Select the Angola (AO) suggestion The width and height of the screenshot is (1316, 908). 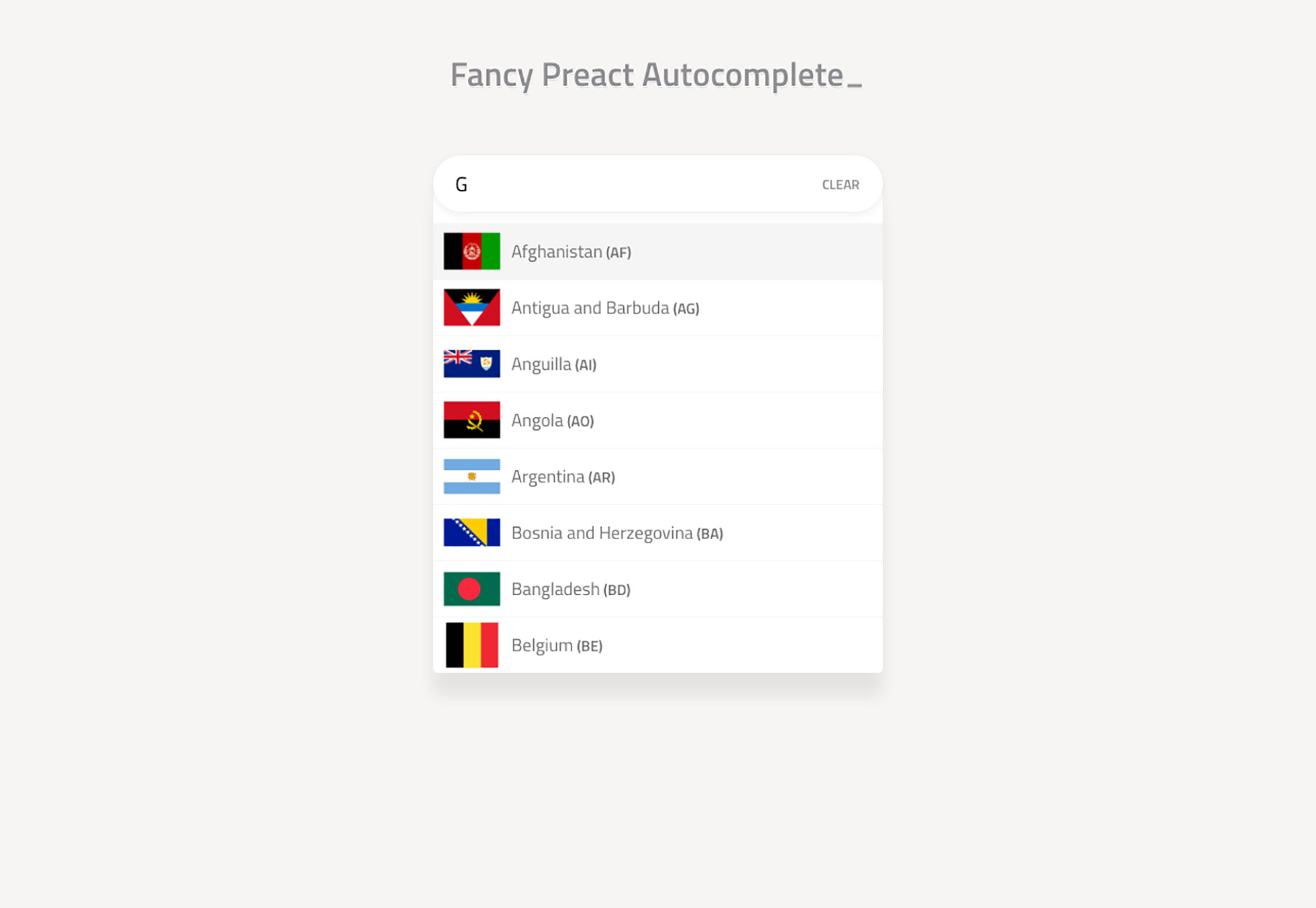pyautogui.click(x=658, y=421)
